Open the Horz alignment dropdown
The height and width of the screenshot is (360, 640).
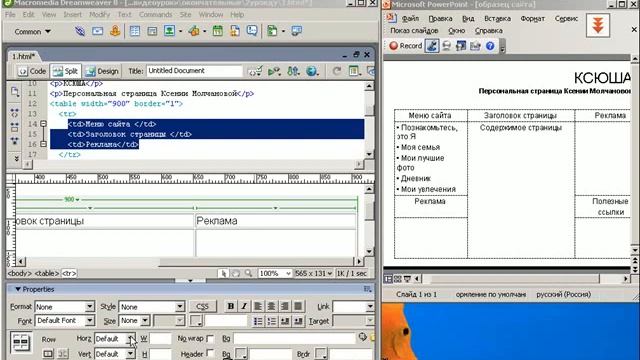(x=130, y=339)
